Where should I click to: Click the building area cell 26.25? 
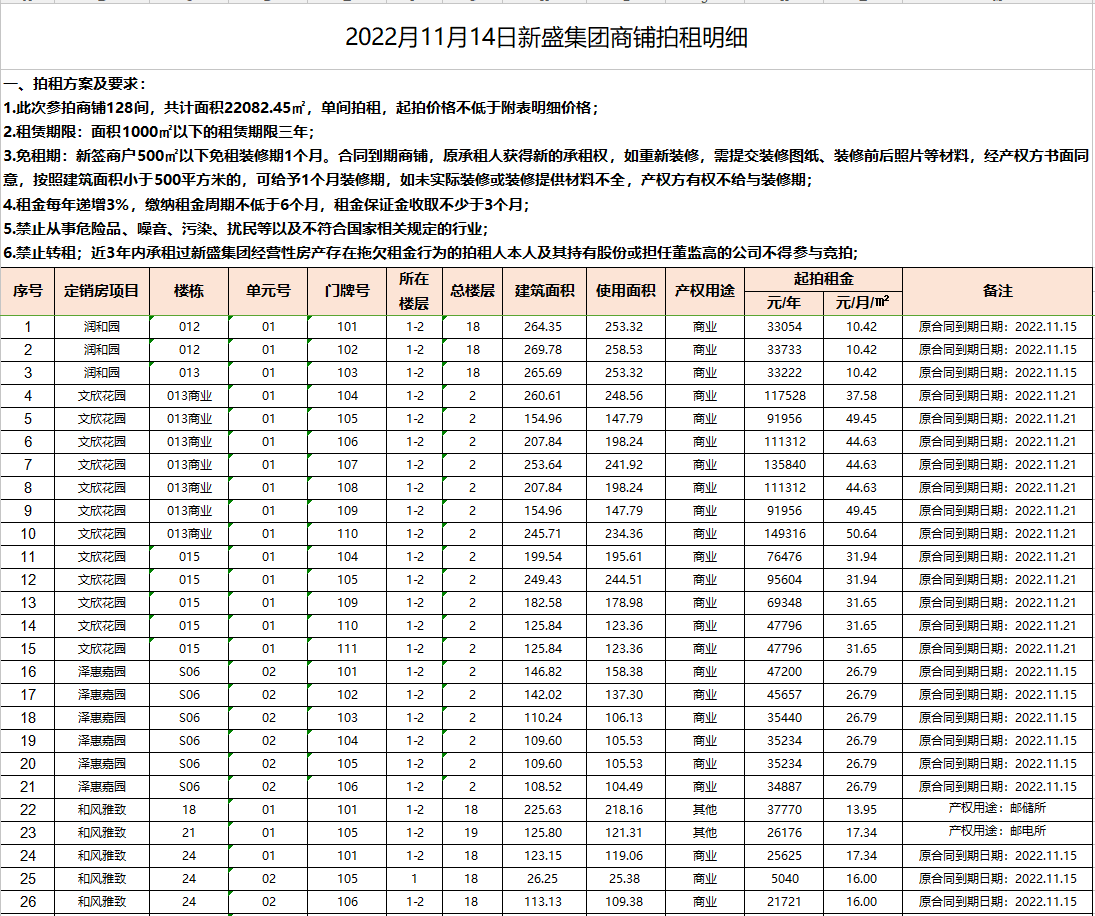544,878
